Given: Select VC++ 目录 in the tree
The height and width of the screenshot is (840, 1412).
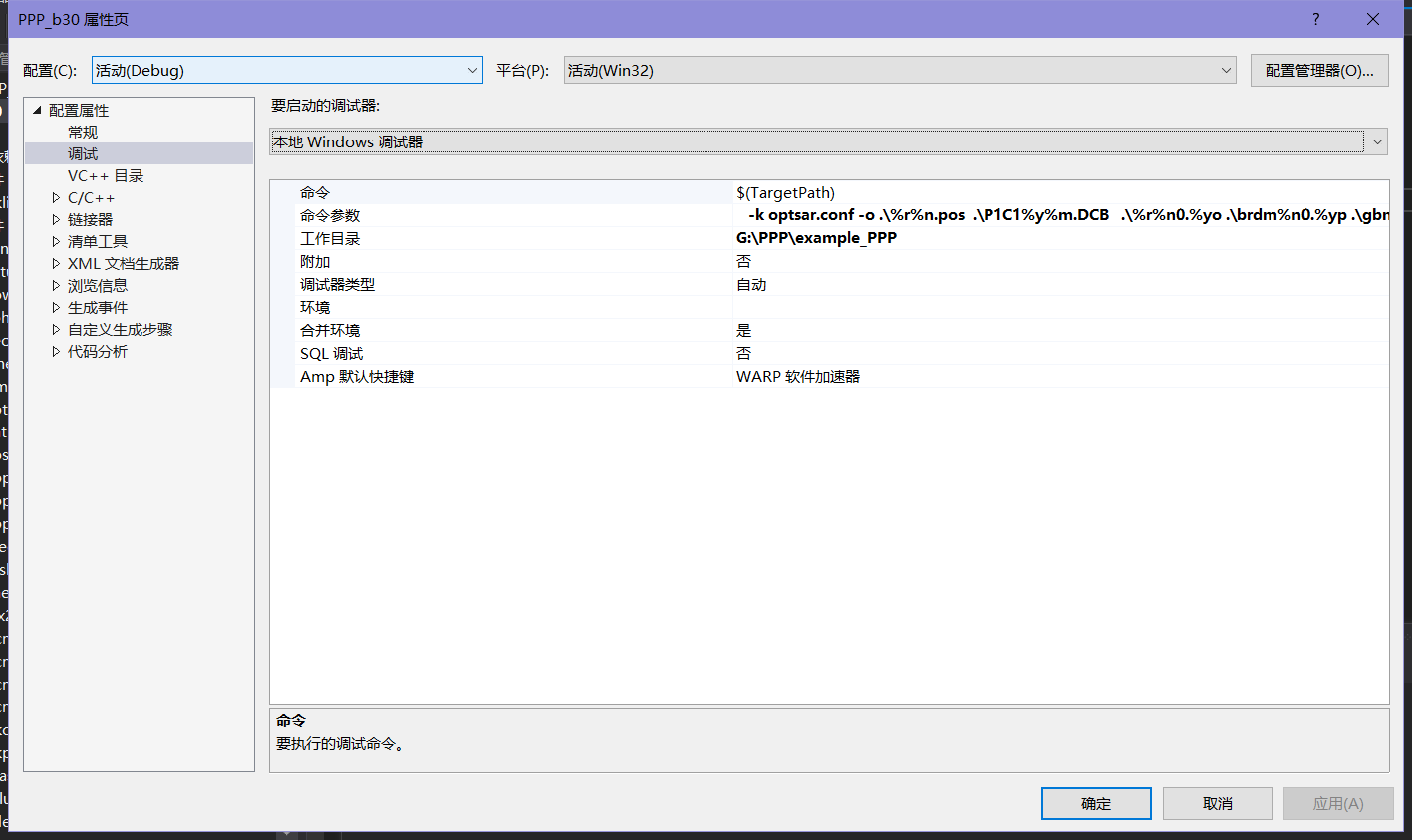Looking at the screenshot, I should pos(106,175).
